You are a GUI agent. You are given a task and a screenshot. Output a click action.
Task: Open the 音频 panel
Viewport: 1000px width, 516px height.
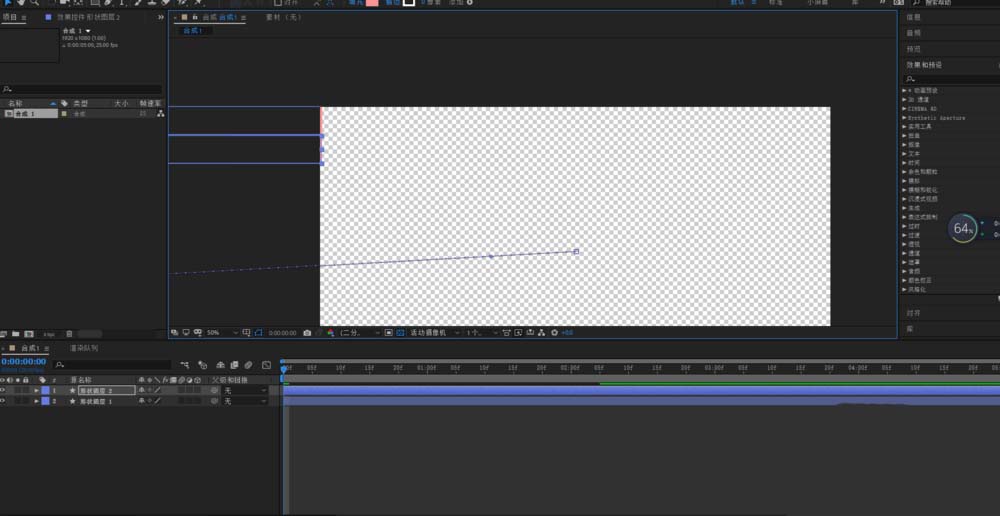click(x=914, y=33)
